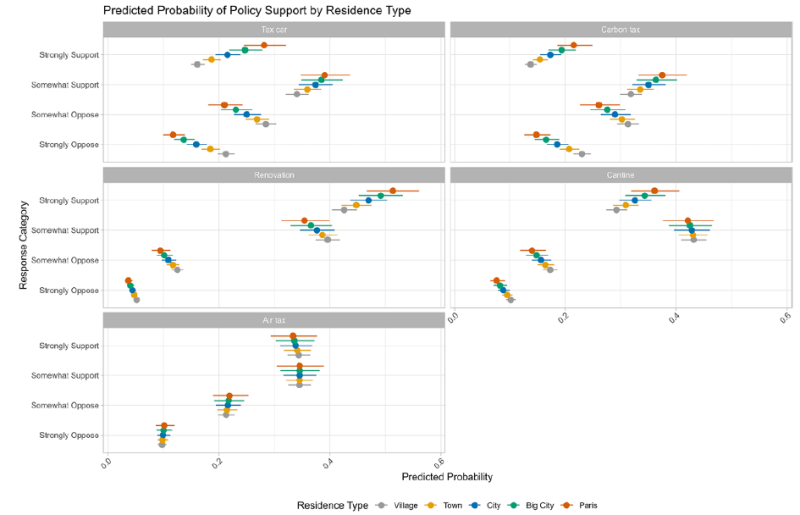This screenshot has width=800, height=515.
Task: Select the Big City legend marker
Action: (x=513, y=505)
